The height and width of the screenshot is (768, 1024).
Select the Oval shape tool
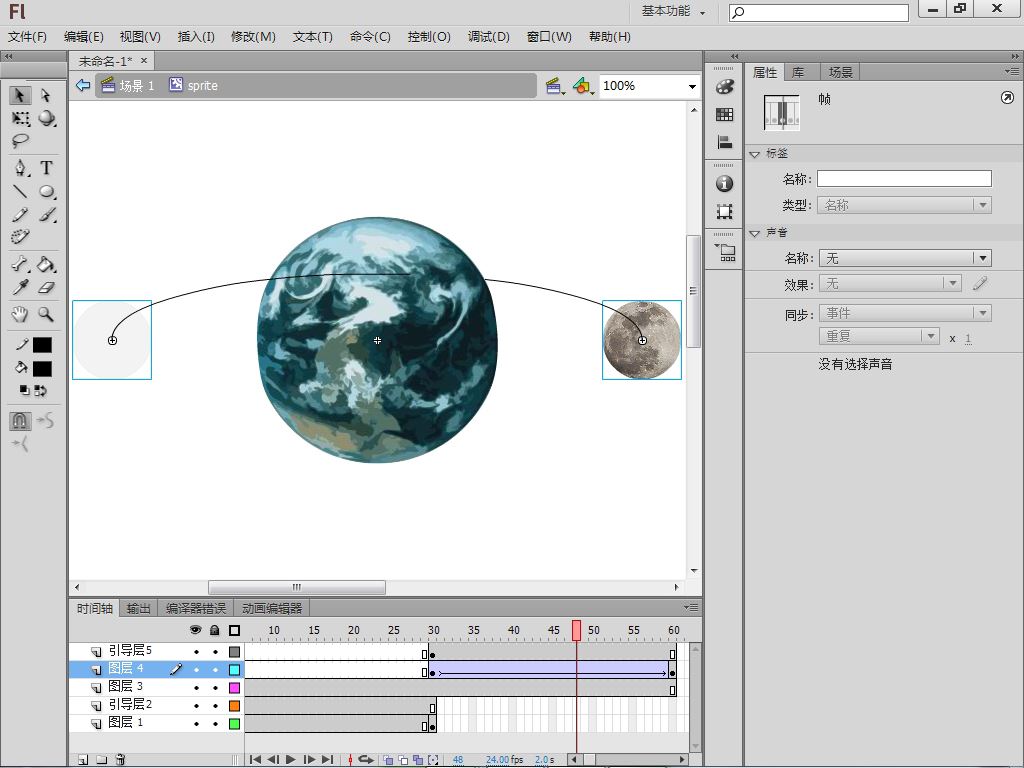(46, 191)
